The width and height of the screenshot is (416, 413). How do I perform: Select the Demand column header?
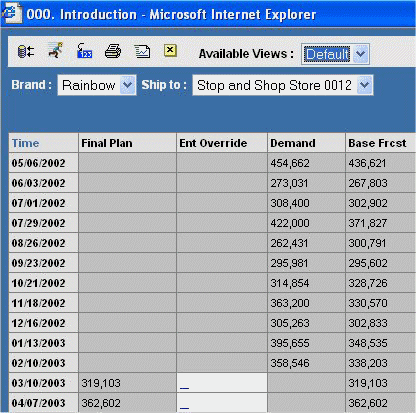point(306,143)
